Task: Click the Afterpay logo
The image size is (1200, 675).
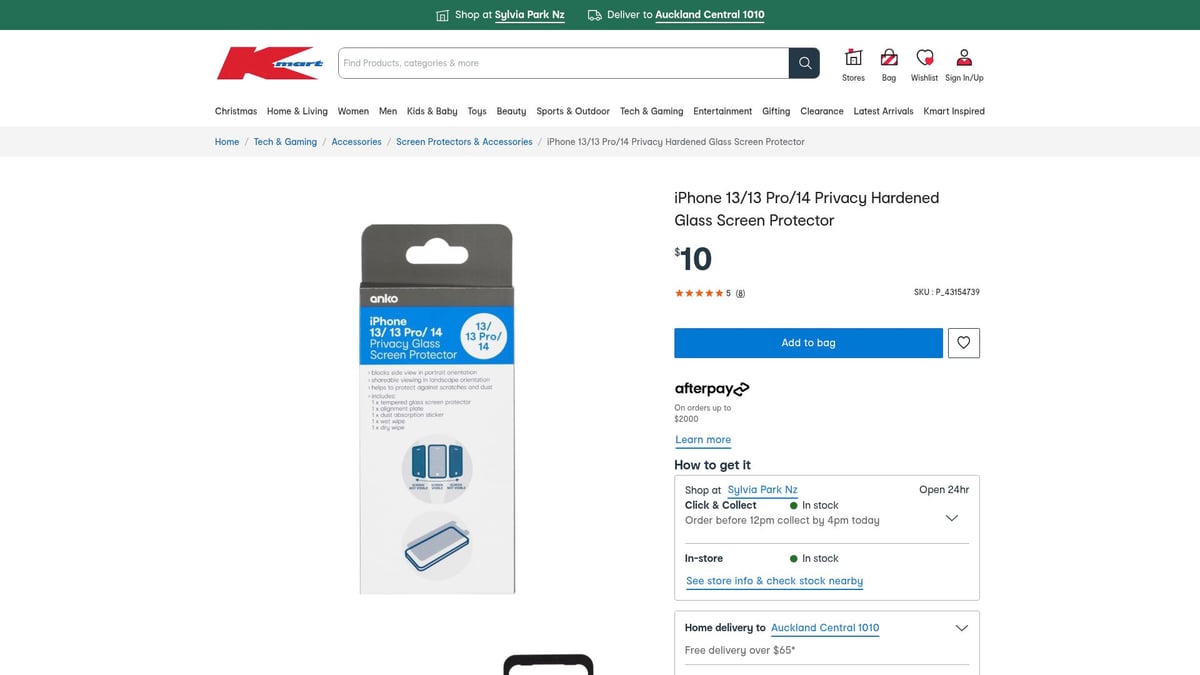Action: point(711,388)
